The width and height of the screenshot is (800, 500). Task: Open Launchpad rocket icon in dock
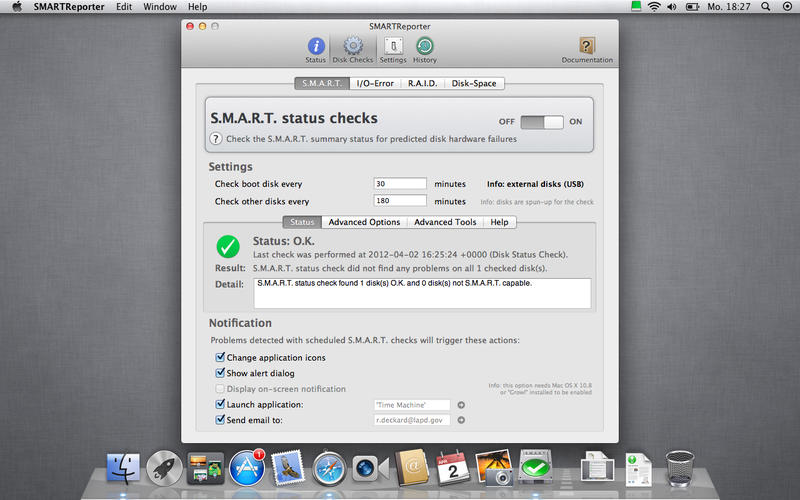pyautogui.click(x=164, y=468)
